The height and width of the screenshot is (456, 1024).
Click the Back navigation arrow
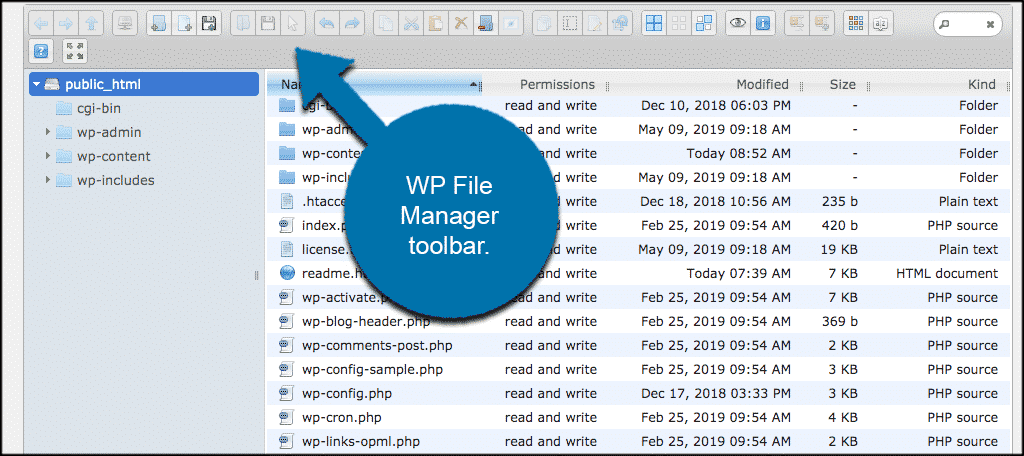pos(41,24)
